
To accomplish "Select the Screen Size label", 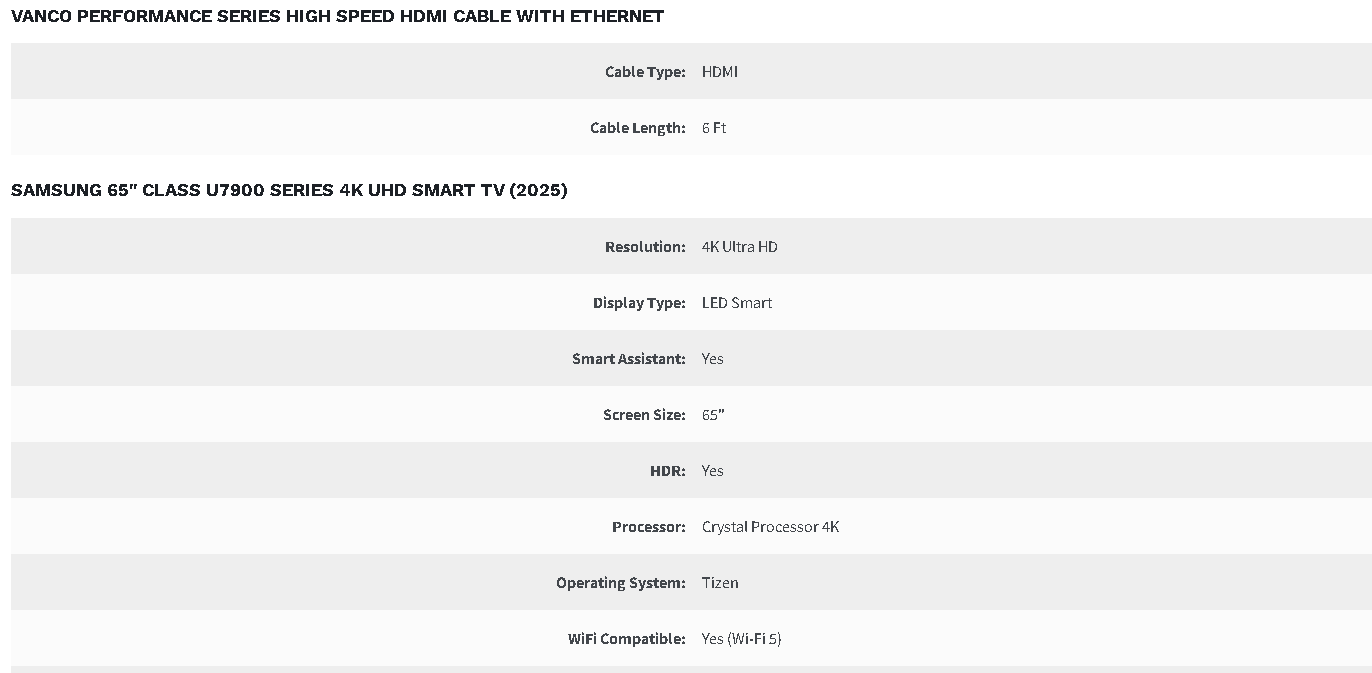I will 644,415.
